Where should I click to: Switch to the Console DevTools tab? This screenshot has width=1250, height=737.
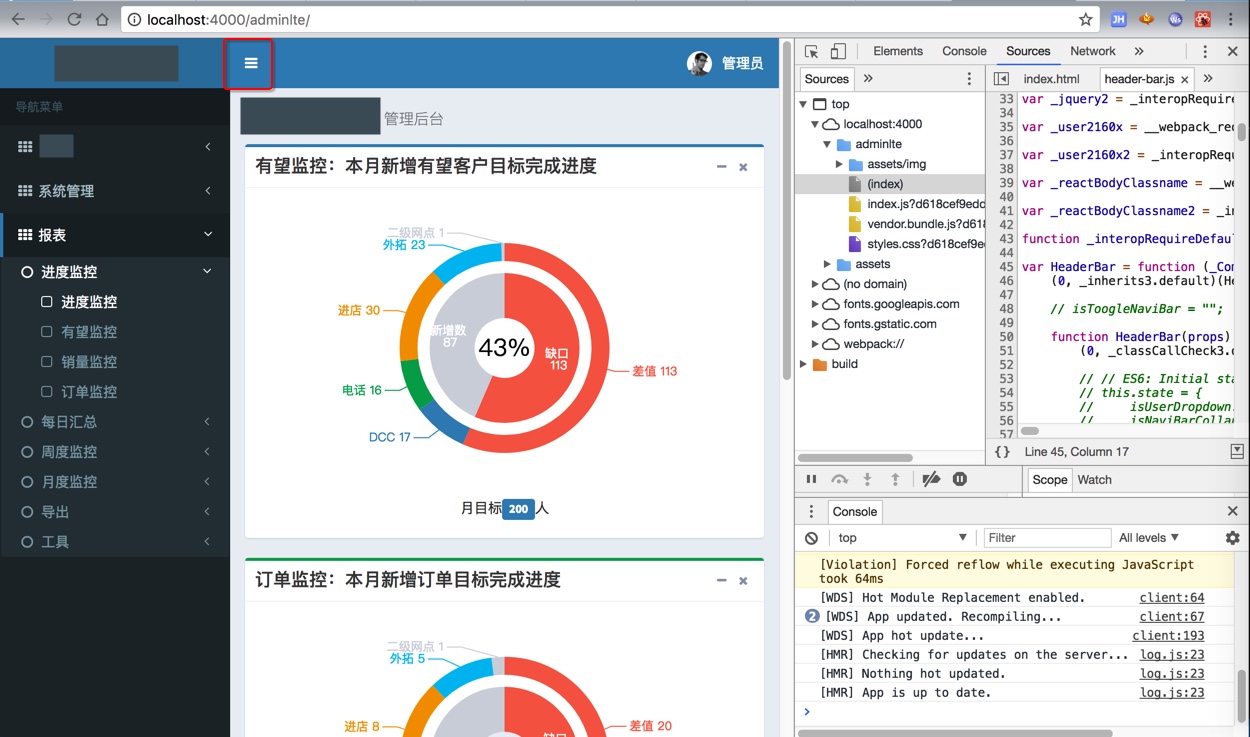click(964, 51)
